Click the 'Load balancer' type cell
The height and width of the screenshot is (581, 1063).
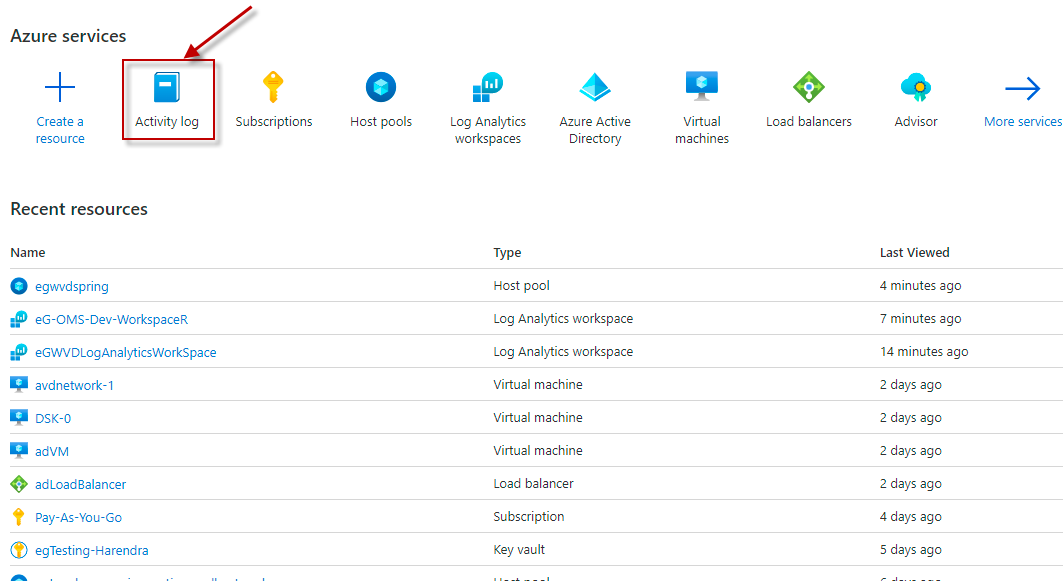pos(534,483)
